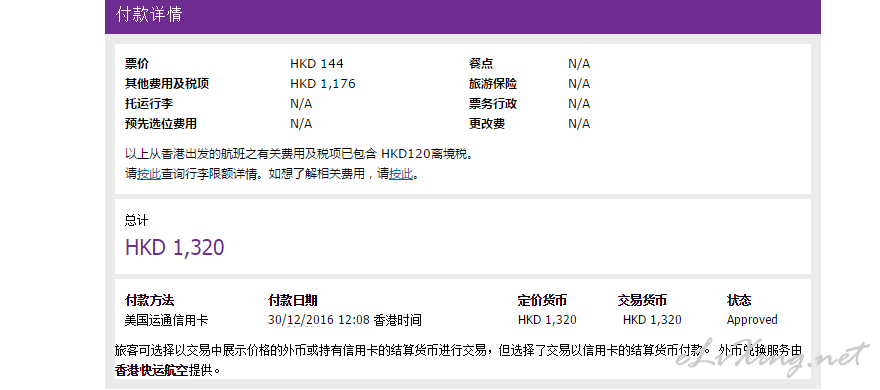The width and height of the screenshot is (880, 390).
Task: Select the 付款日期 column header
Action: tap(292, 300)
